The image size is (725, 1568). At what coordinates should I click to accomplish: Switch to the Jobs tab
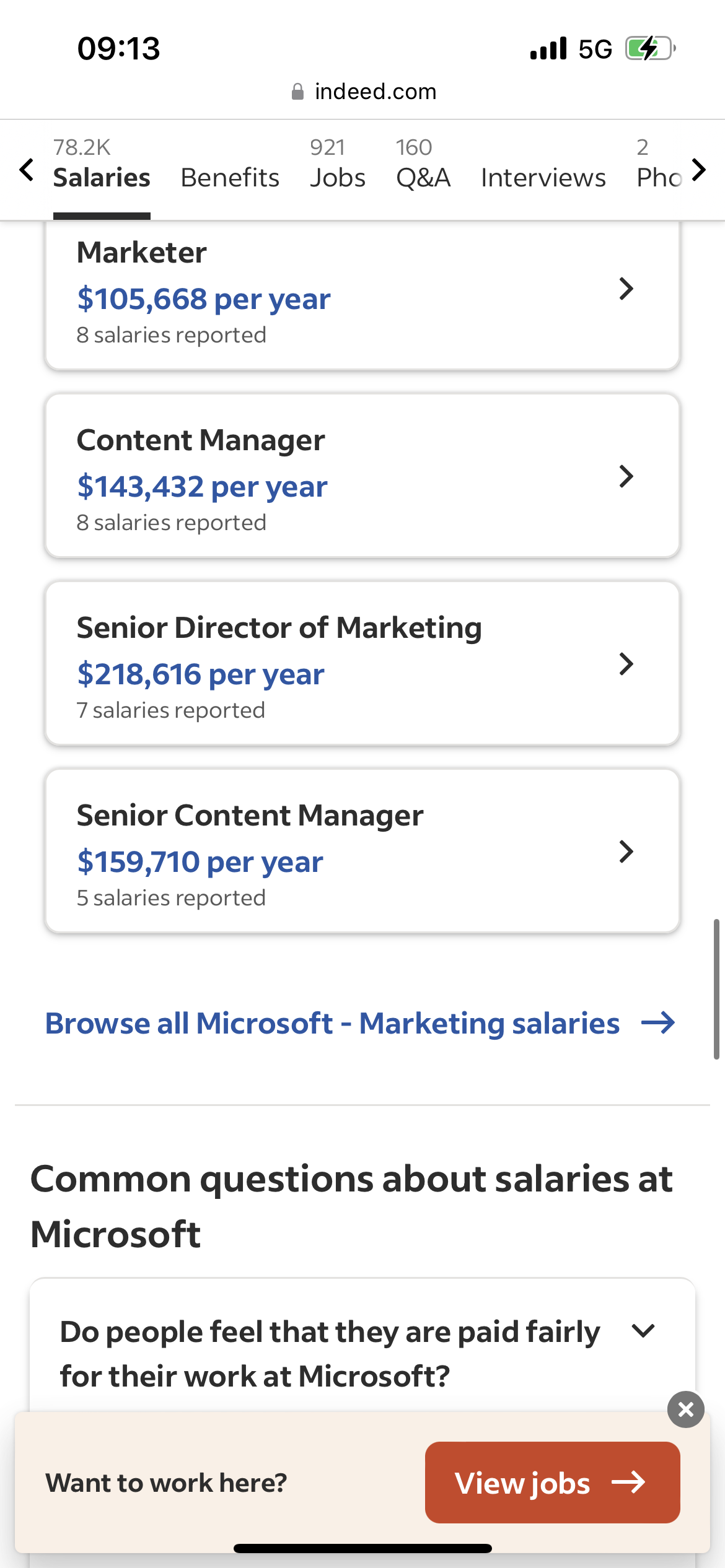tap(338, 165)
